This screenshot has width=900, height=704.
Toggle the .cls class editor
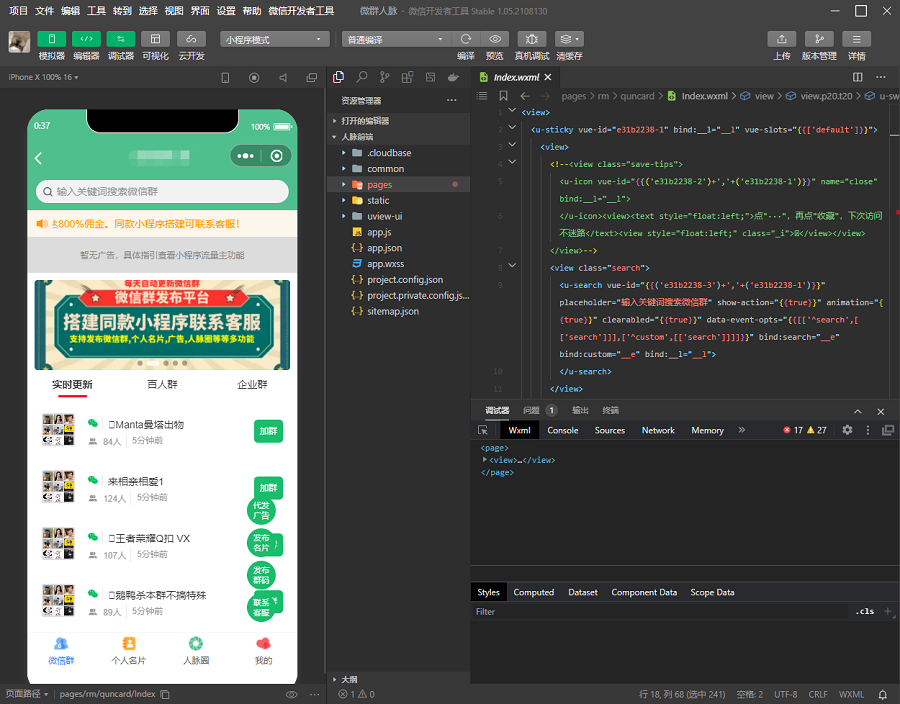point(864,612)
